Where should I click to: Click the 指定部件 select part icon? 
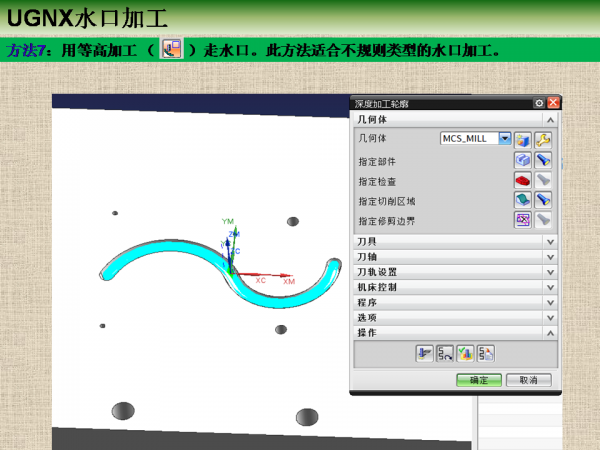[x=523, y=160]
